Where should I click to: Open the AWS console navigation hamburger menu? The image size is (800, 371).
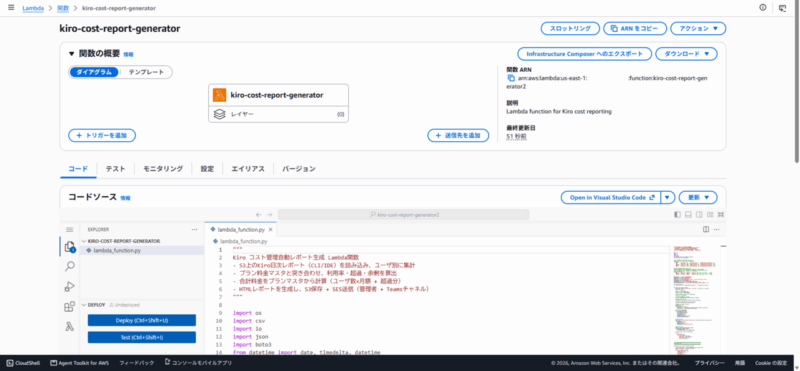11,8
